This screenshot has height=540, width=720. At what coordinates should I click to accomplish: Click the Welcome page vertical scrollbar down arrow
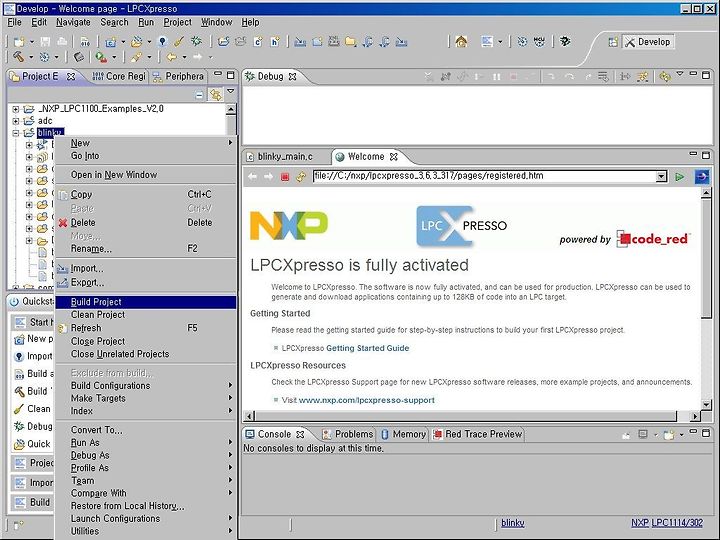(x=707, y=405)
